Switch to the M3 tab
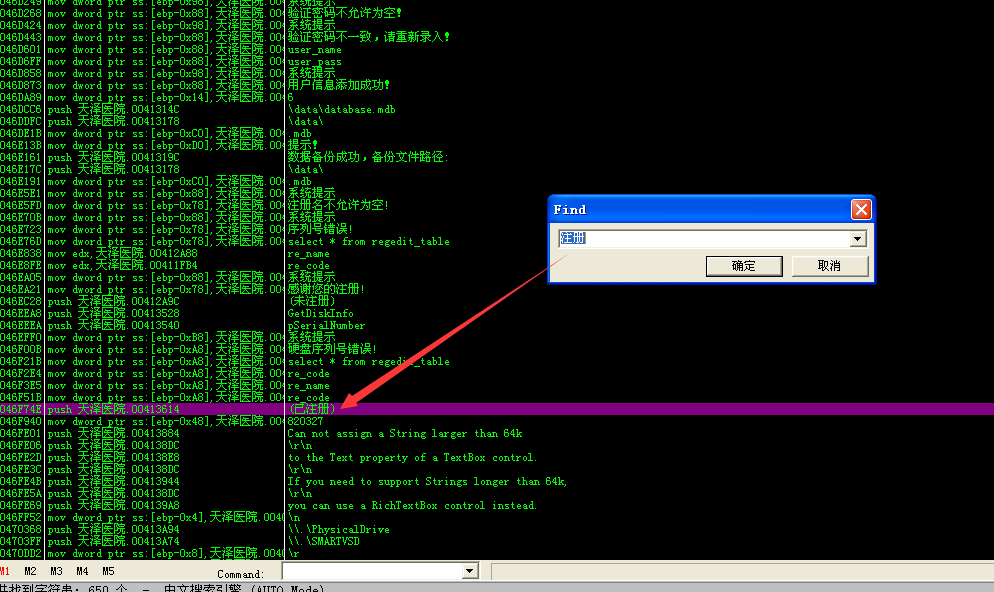Screen dimensions: 994x592 tap(57, 572)
